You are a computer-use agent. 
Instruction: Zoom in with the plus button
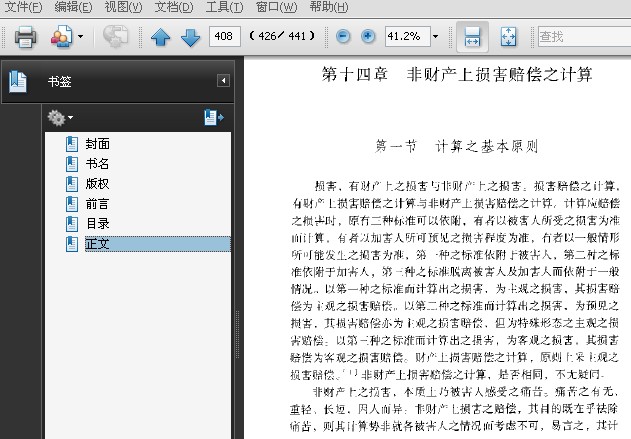(368, 37)
